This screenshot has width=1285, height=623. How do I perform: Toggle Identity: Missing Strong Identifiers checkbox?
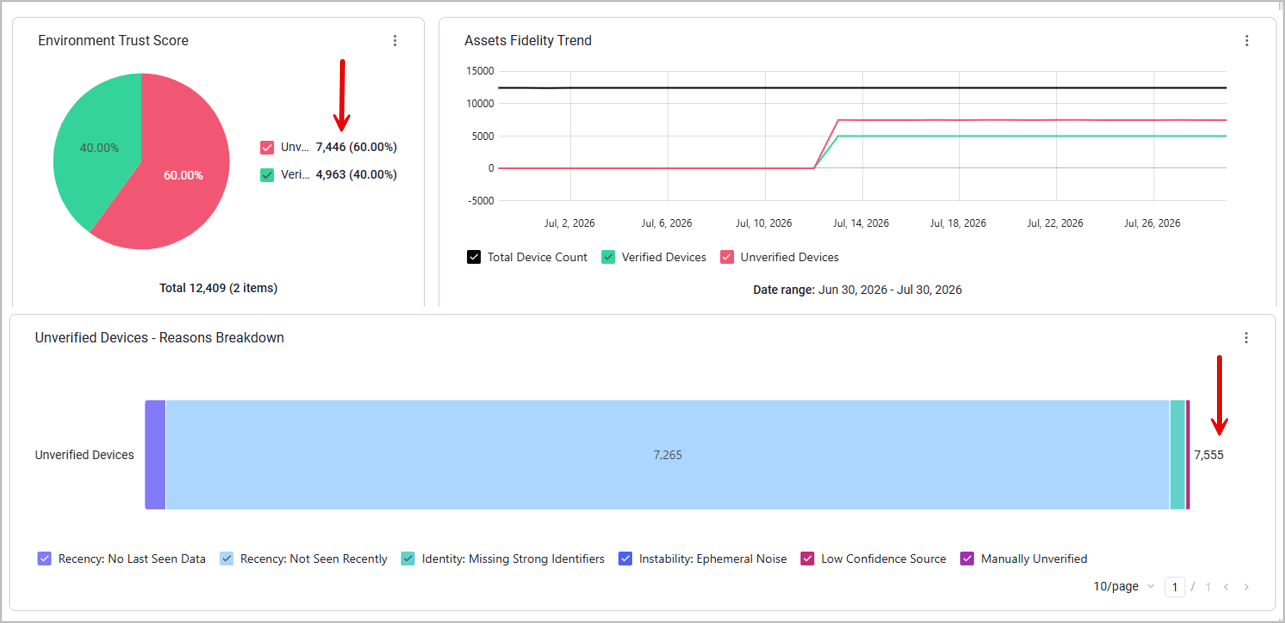(408, 559)
